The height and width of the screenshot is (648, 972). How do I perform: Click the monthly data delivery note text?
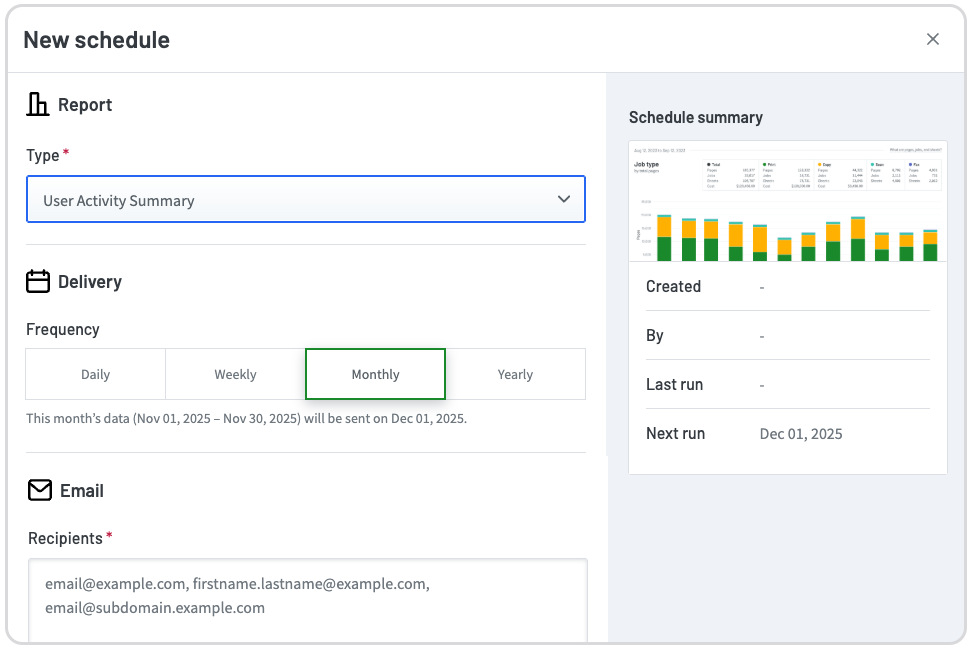[x=246, y=418]
